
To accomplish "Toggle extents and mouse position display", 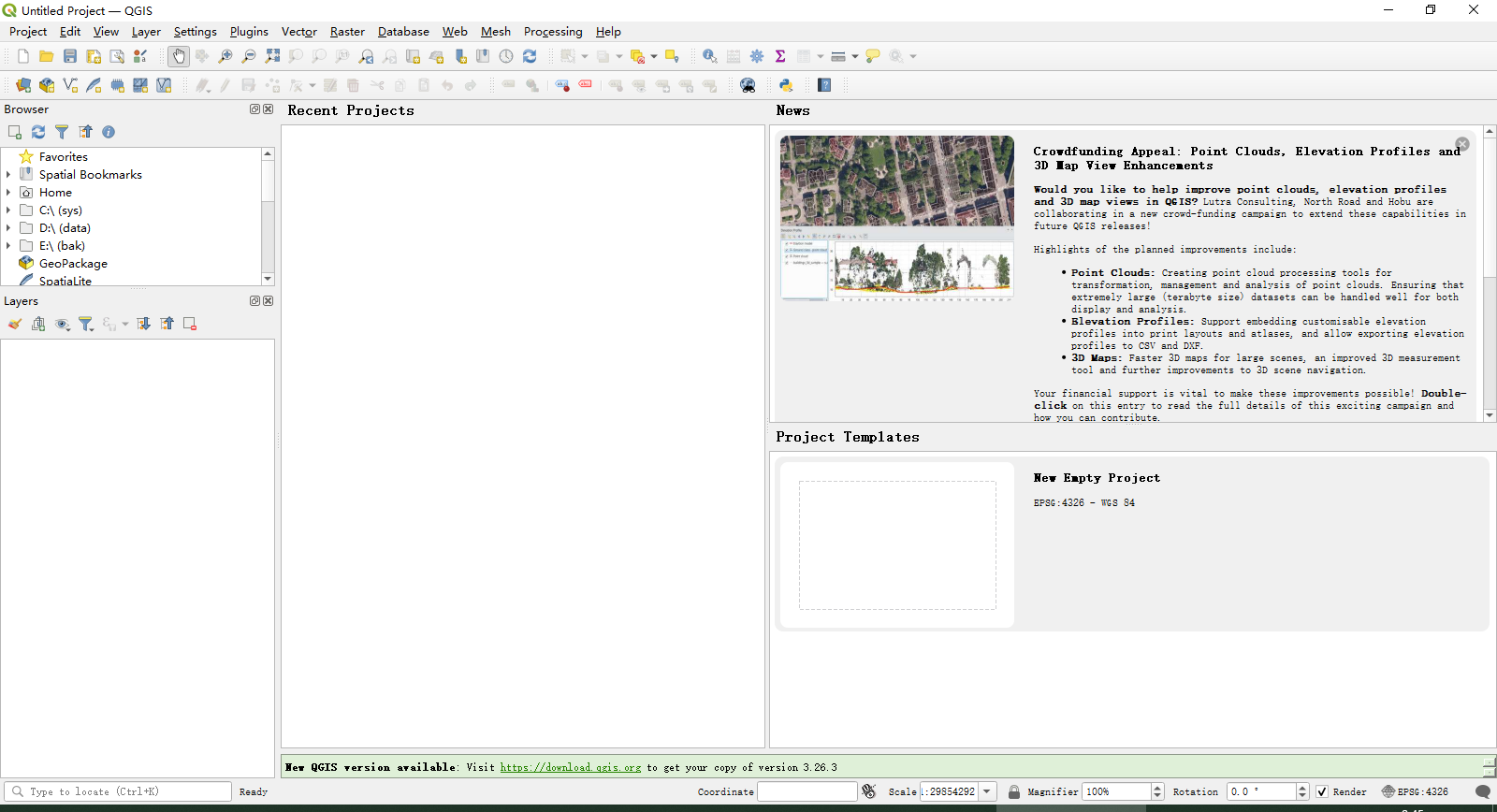I will 869,791.
